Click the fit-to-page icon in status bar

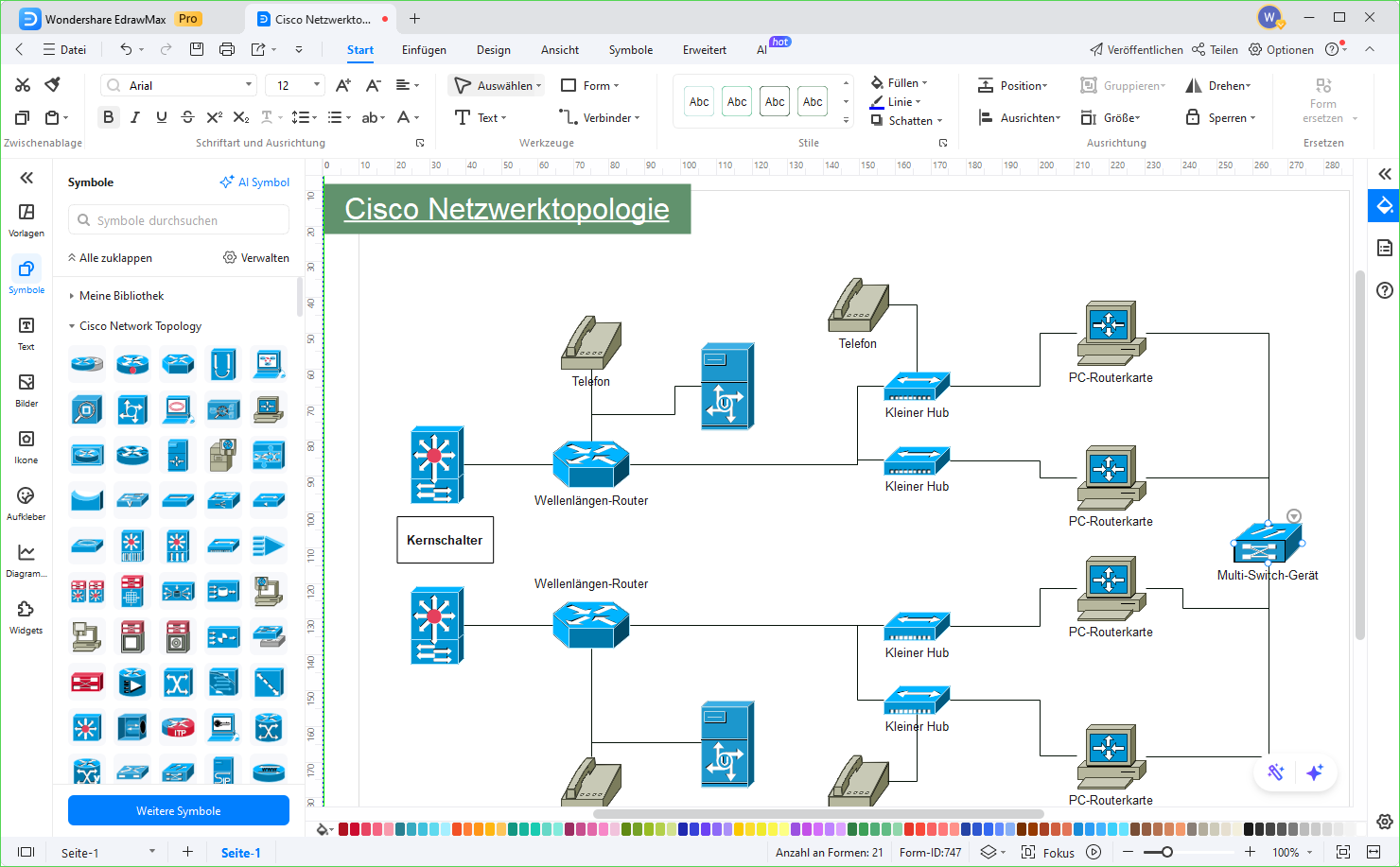pyautogui.click(x=1342, y=852)
